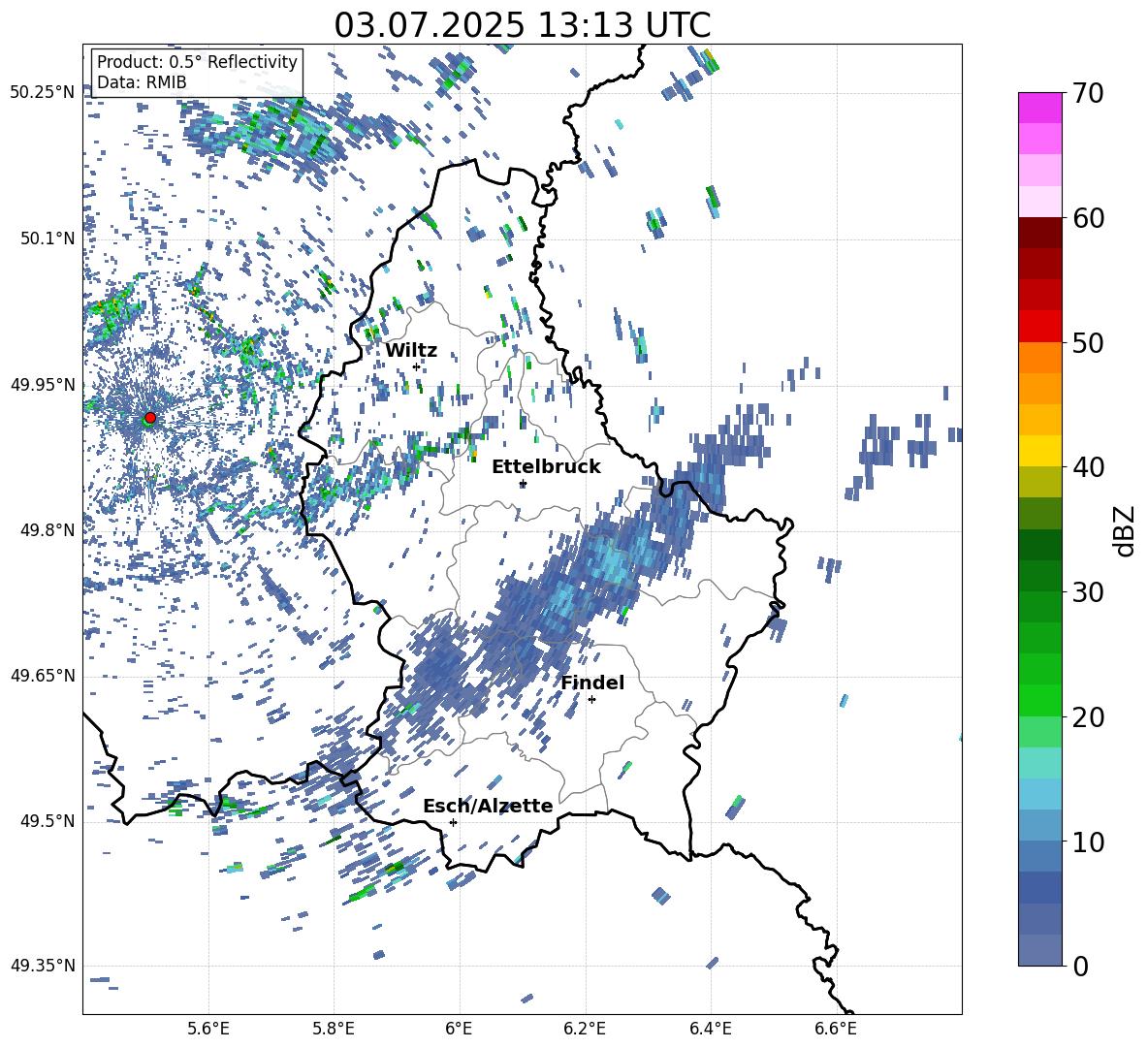Click the 49.65°N latitude label
The width and height of the screenshot is (1148, 1048).
click(43, 675)
